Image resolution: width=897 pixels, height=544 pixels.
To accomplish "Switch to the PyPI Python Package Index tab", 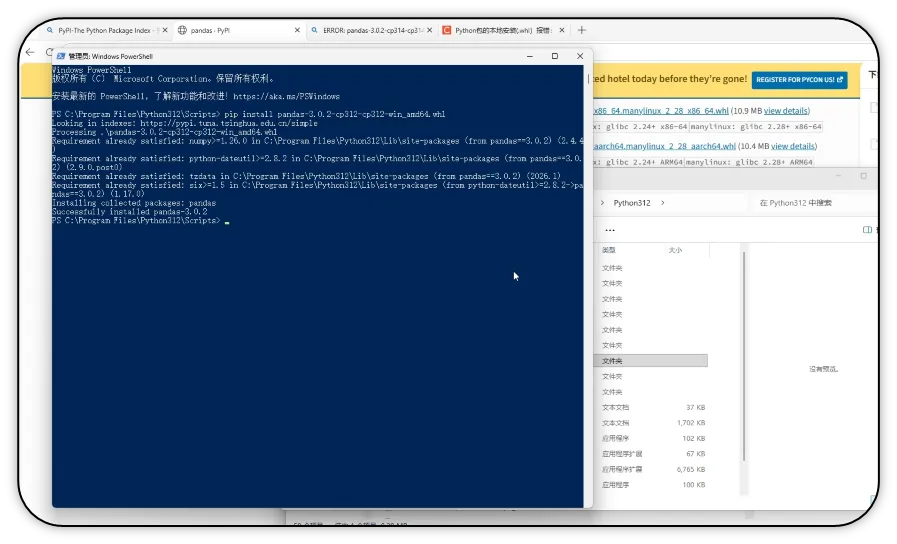I will click(x=105, y=30).
